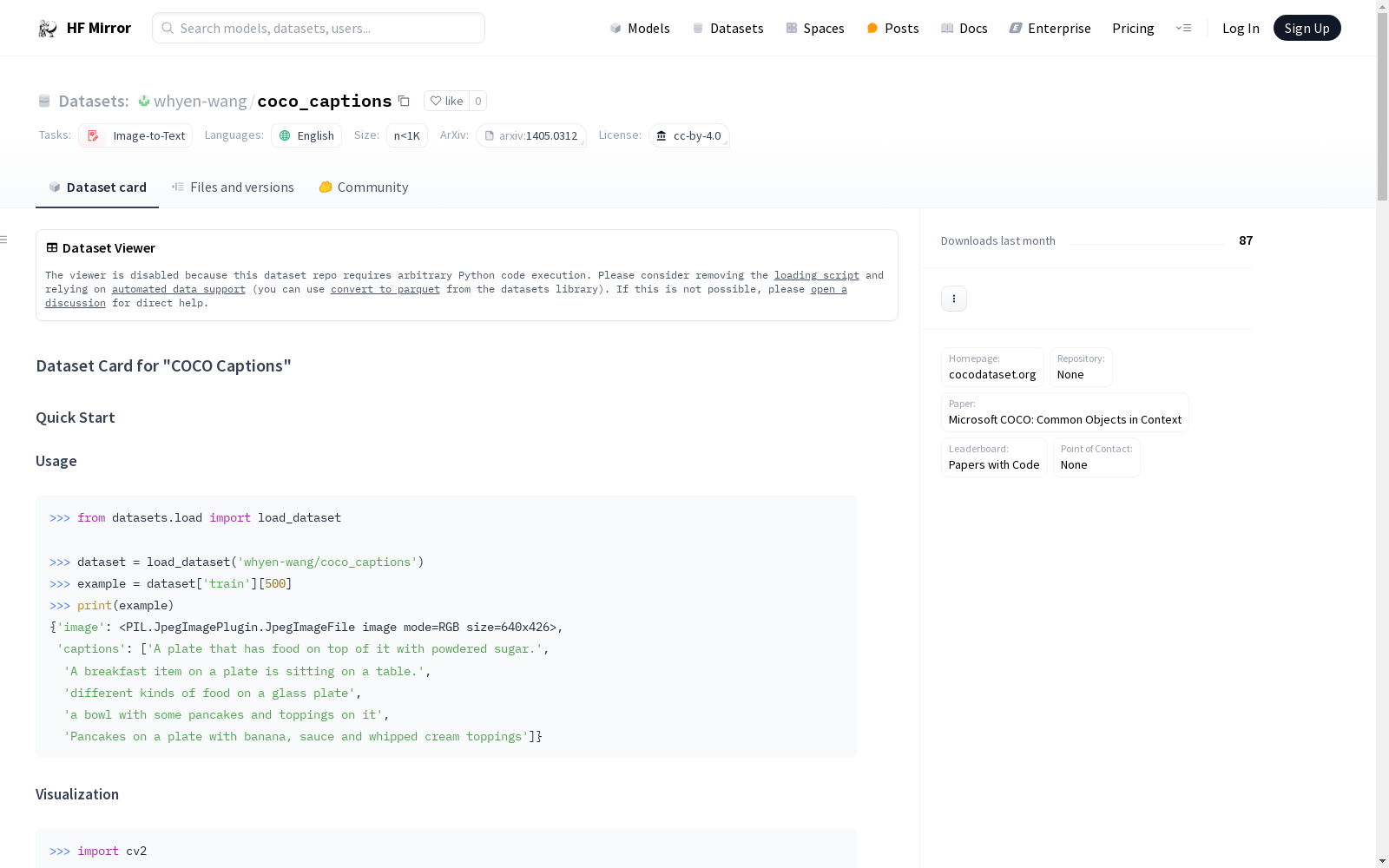The height and width of the screenshot is (868, 1389).
Task: Click the English globe icon
Action: coord(285,135)
